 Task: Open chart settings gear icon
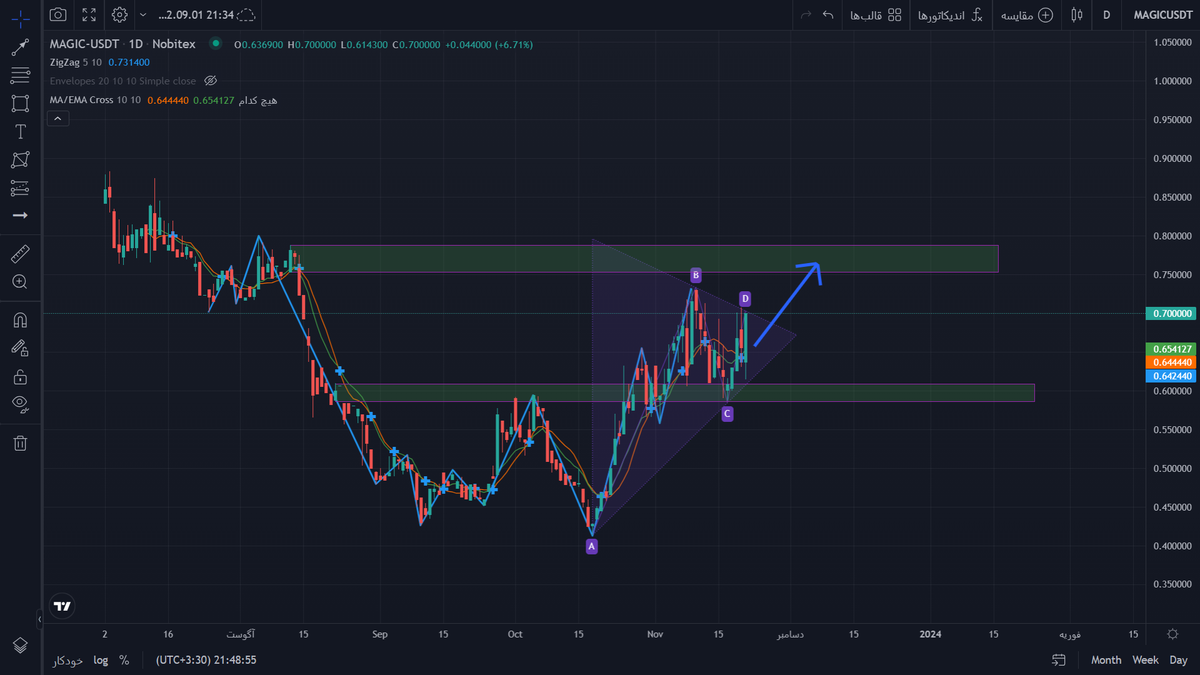(x=120, y=15)
